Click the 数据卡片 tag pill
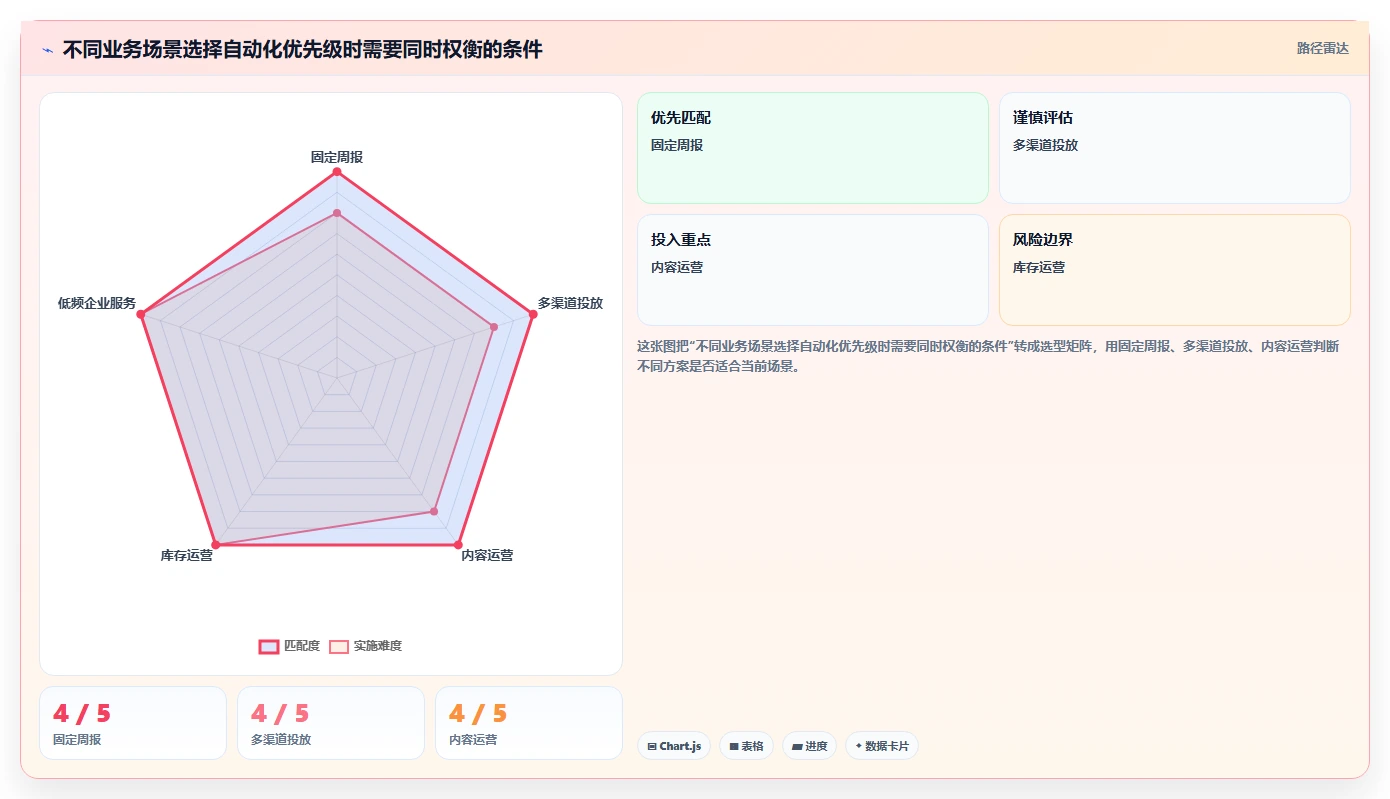Viewport: 1390px width, 799px height. click(x=882, y=746)
